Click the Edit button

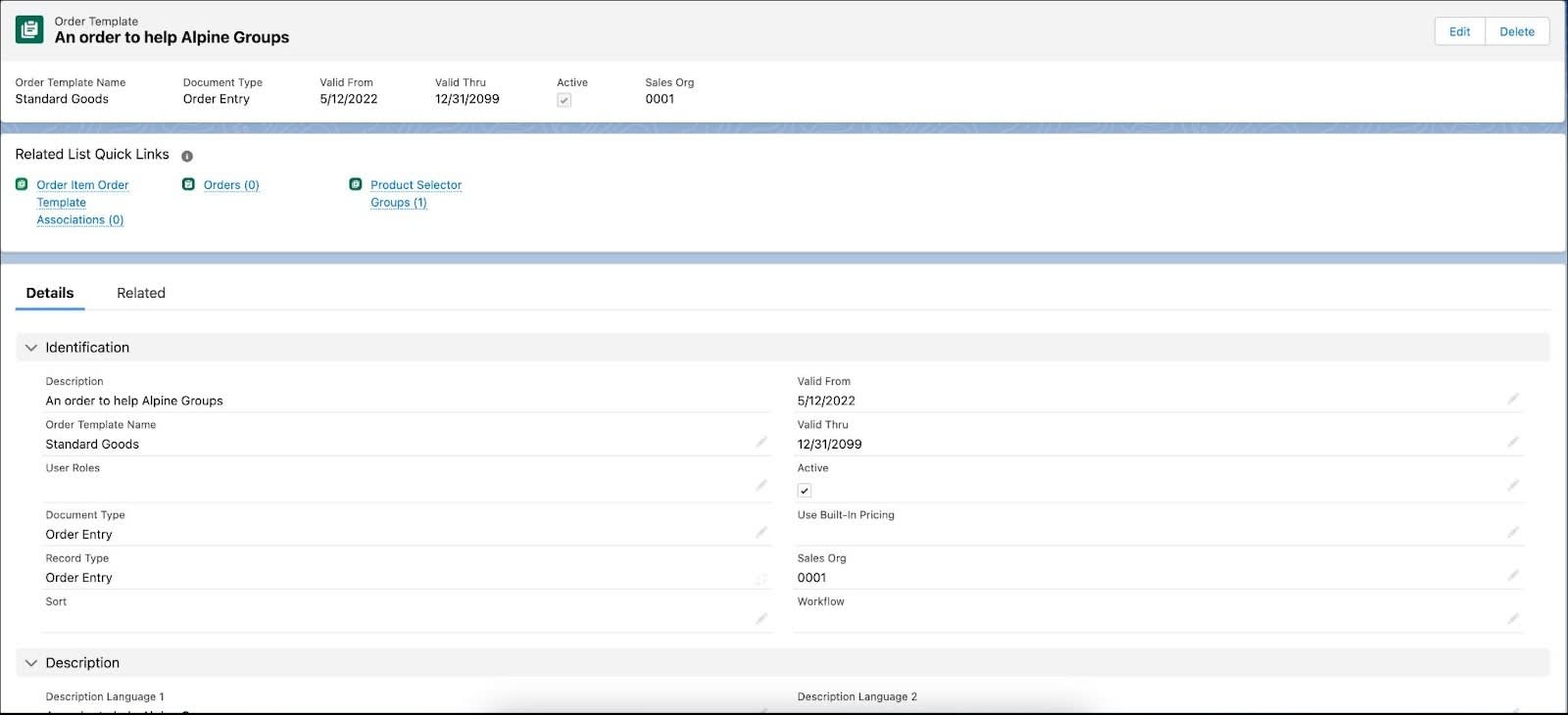click(x=1459, y=31)
